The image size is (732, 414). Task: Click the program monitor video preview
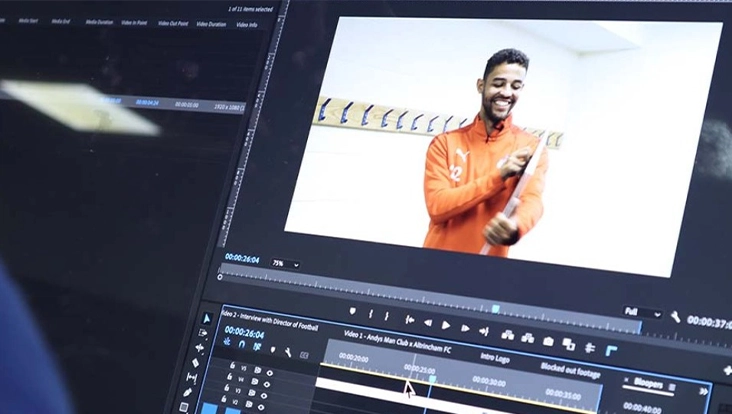pos(504,147)
